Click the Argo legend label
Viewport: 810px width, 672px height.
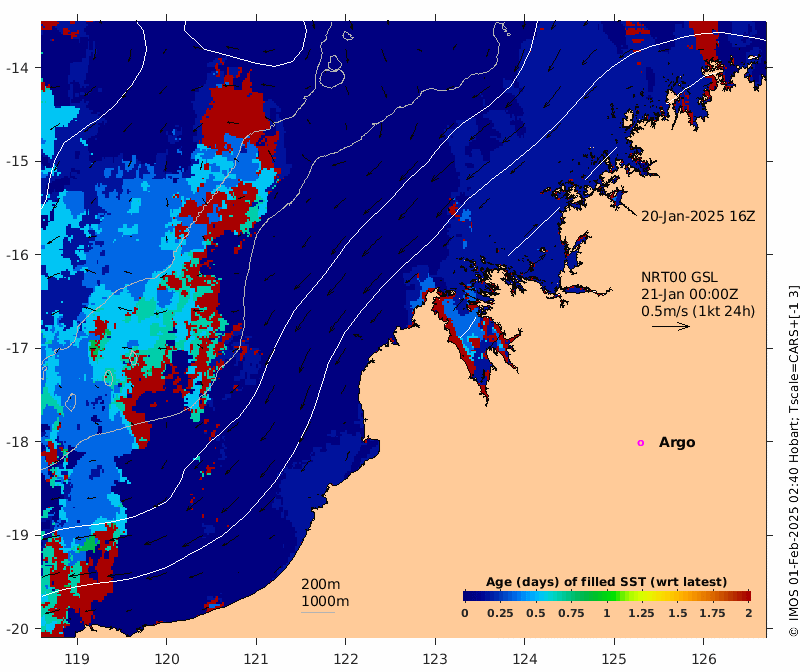tap(677, 443)
